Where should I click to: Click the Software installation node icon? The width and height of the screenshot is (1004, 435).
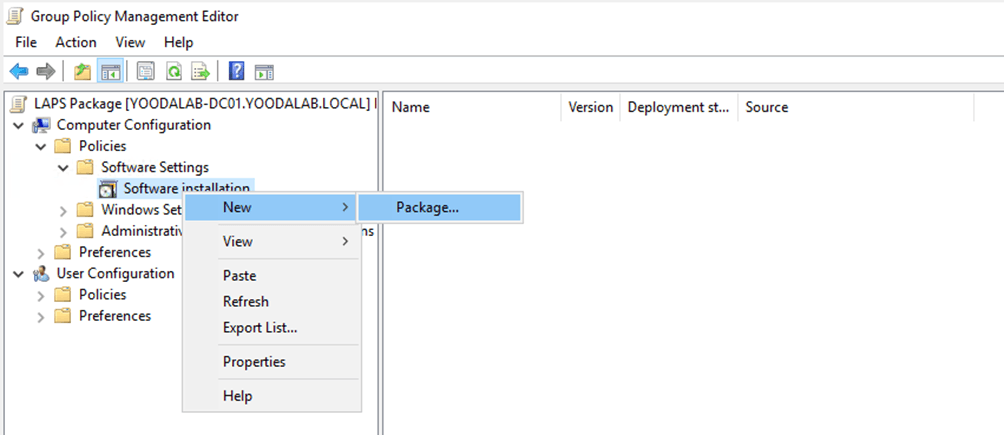[x=108, y=188]
